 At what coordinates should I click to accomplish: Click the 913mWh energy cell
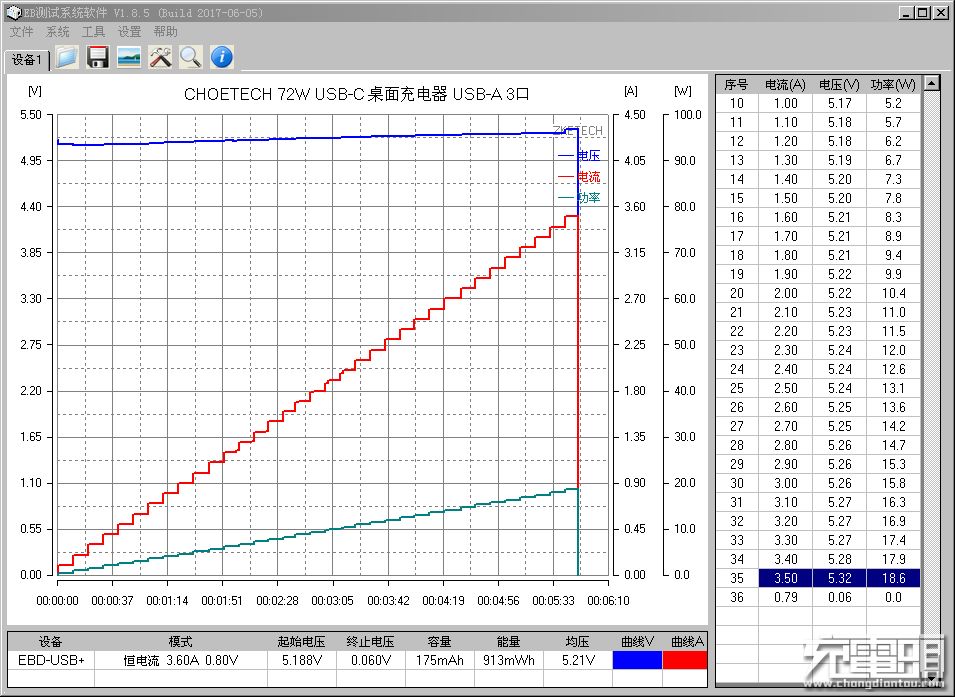[508, 660]
